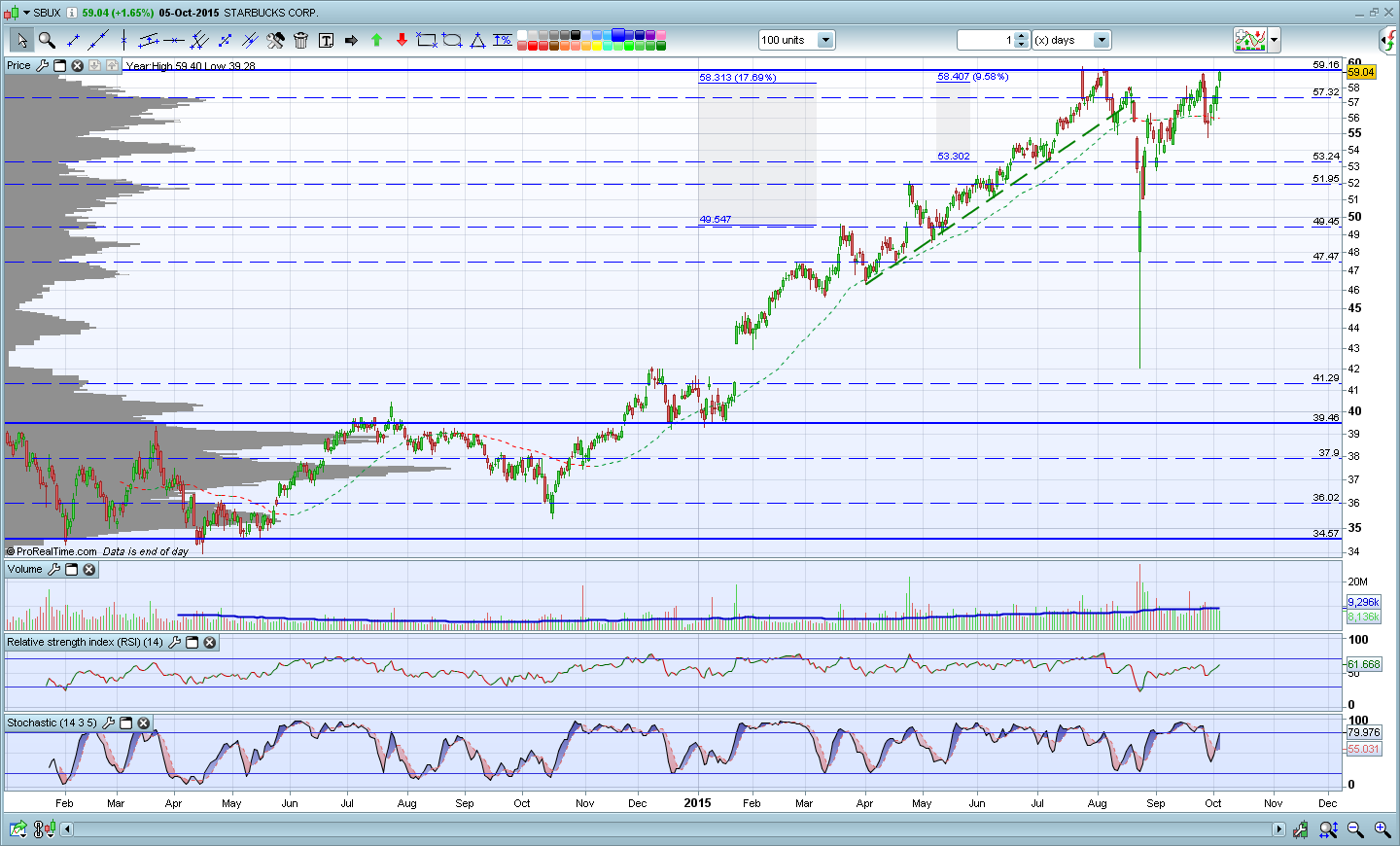Close the Volume indicator panel
The image size is (1400, 846).
88,569
